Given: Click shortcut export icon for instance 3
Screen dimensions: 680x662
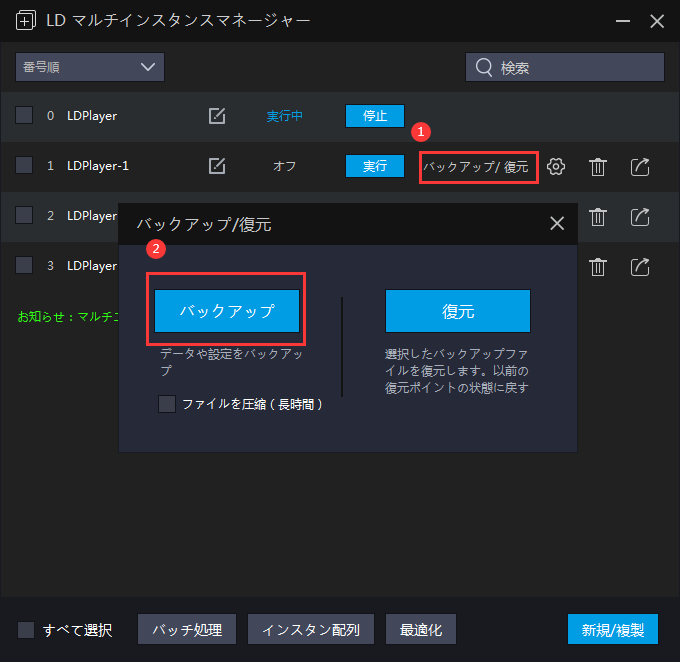Looking at the screenshot, I should [x=640, y=267].
